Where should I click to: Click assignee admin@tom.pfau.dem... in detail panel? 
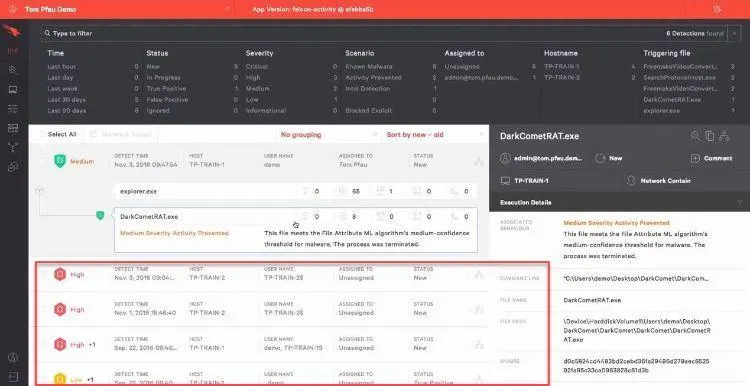click(541, 158)
